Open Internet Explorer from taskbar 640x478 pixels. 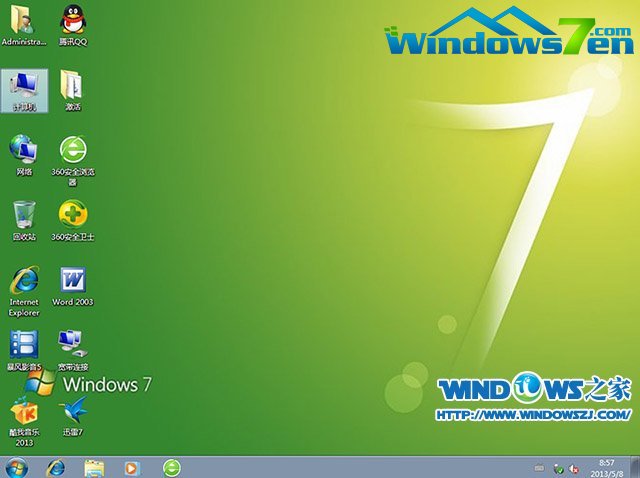tap(56, 467)
